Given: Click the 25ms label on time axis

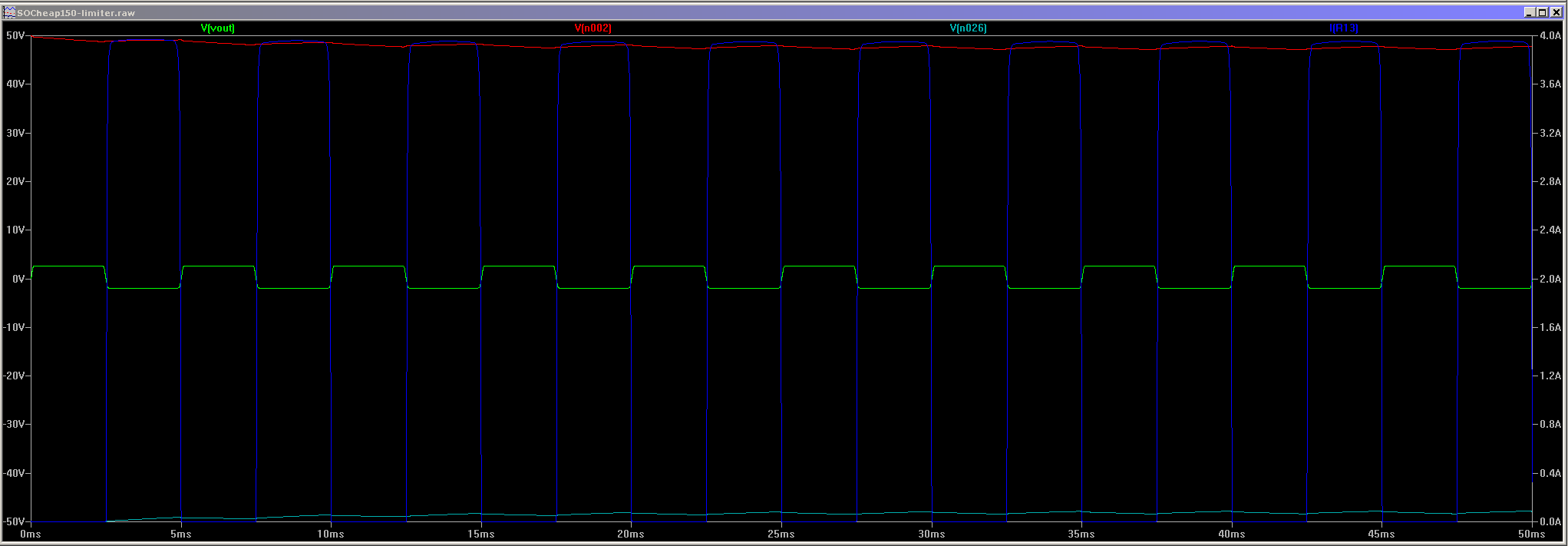Looking at the screenshot, I should coord(781,534).
